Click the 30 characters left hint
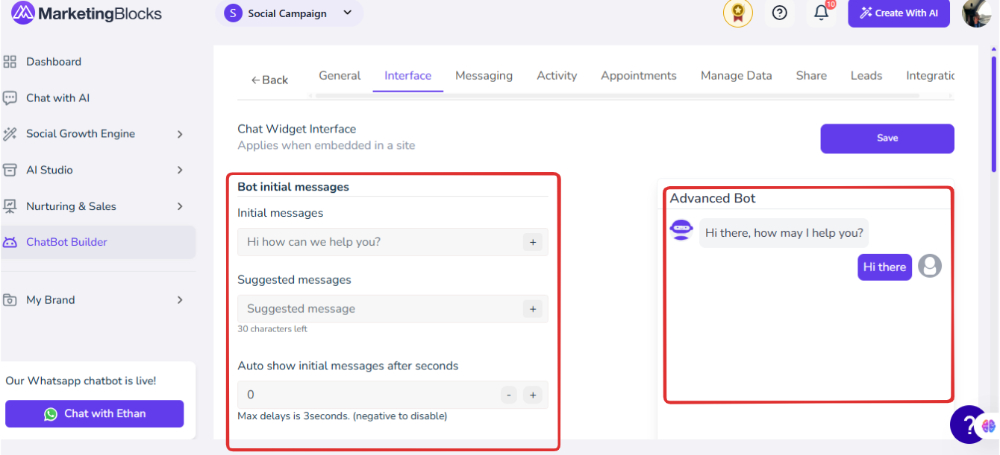This screenshot has height=455, width=1000. [272, 329]
